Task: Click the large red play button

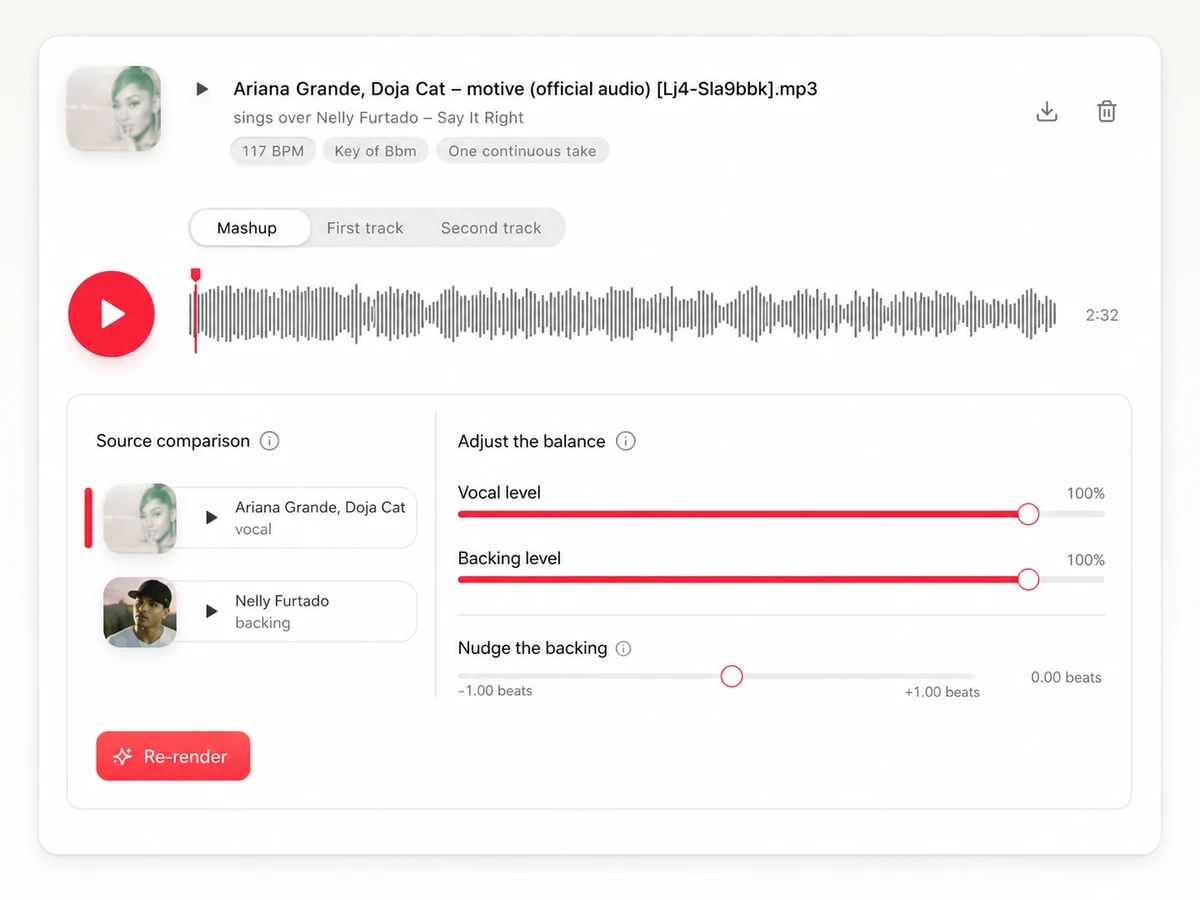Action: click(111, 314)
